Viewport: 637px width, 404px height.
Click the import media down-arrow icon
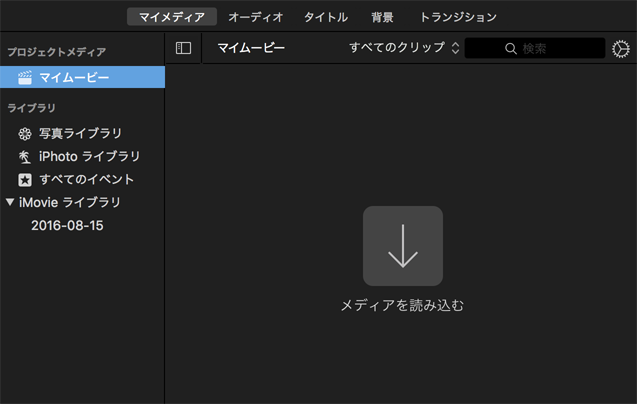pos(403,245)
